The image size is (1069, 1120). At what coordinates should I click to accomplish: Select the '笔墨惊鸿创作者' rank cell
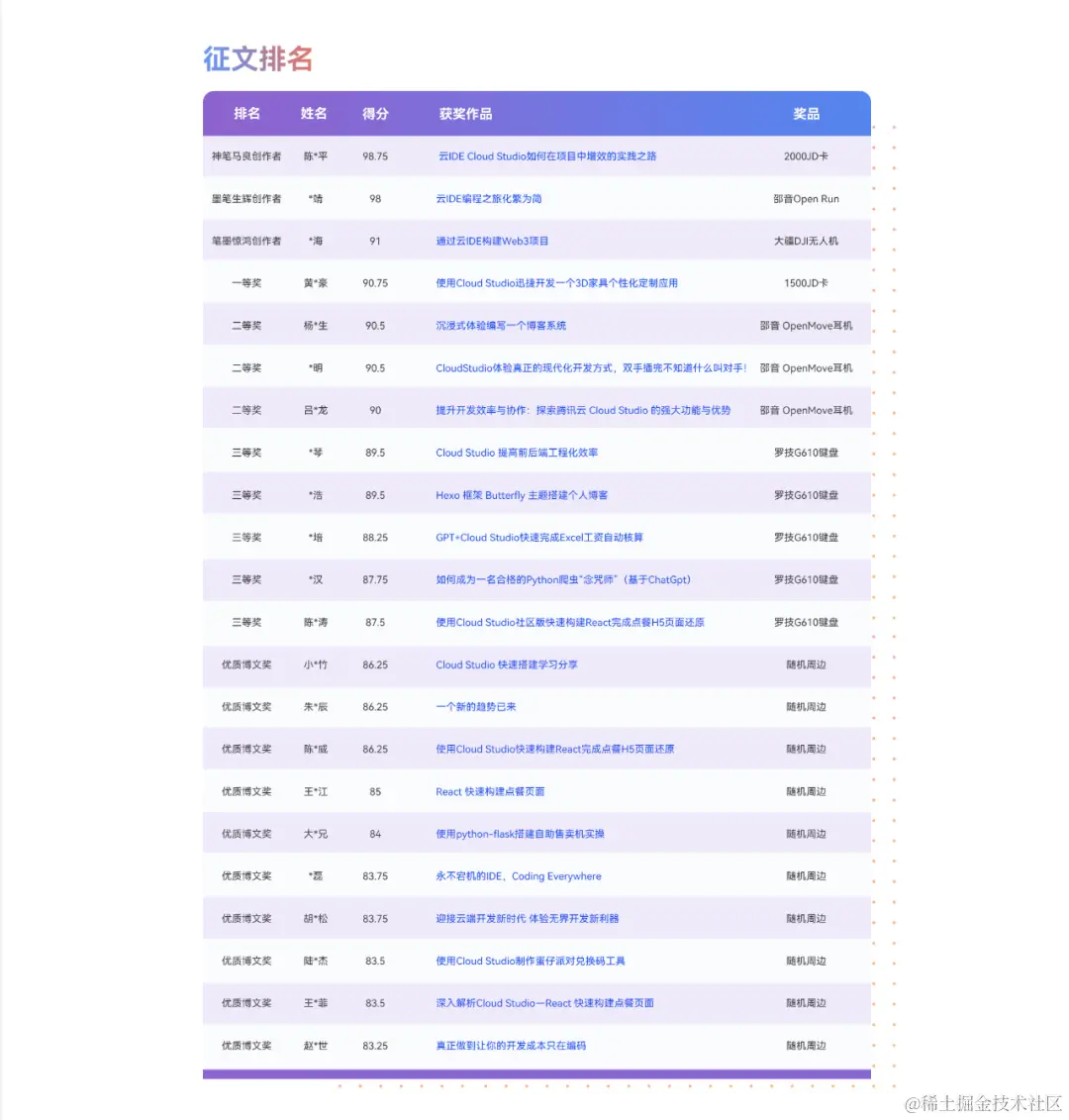tap(246, 242)
